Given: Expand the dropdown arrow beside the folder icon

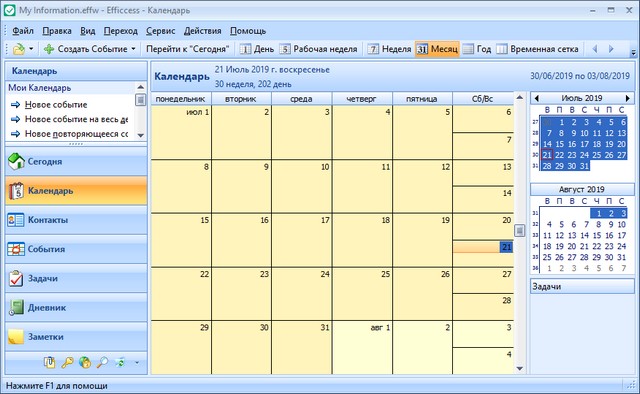Looking at the screenshot, I should click(31, 49).
